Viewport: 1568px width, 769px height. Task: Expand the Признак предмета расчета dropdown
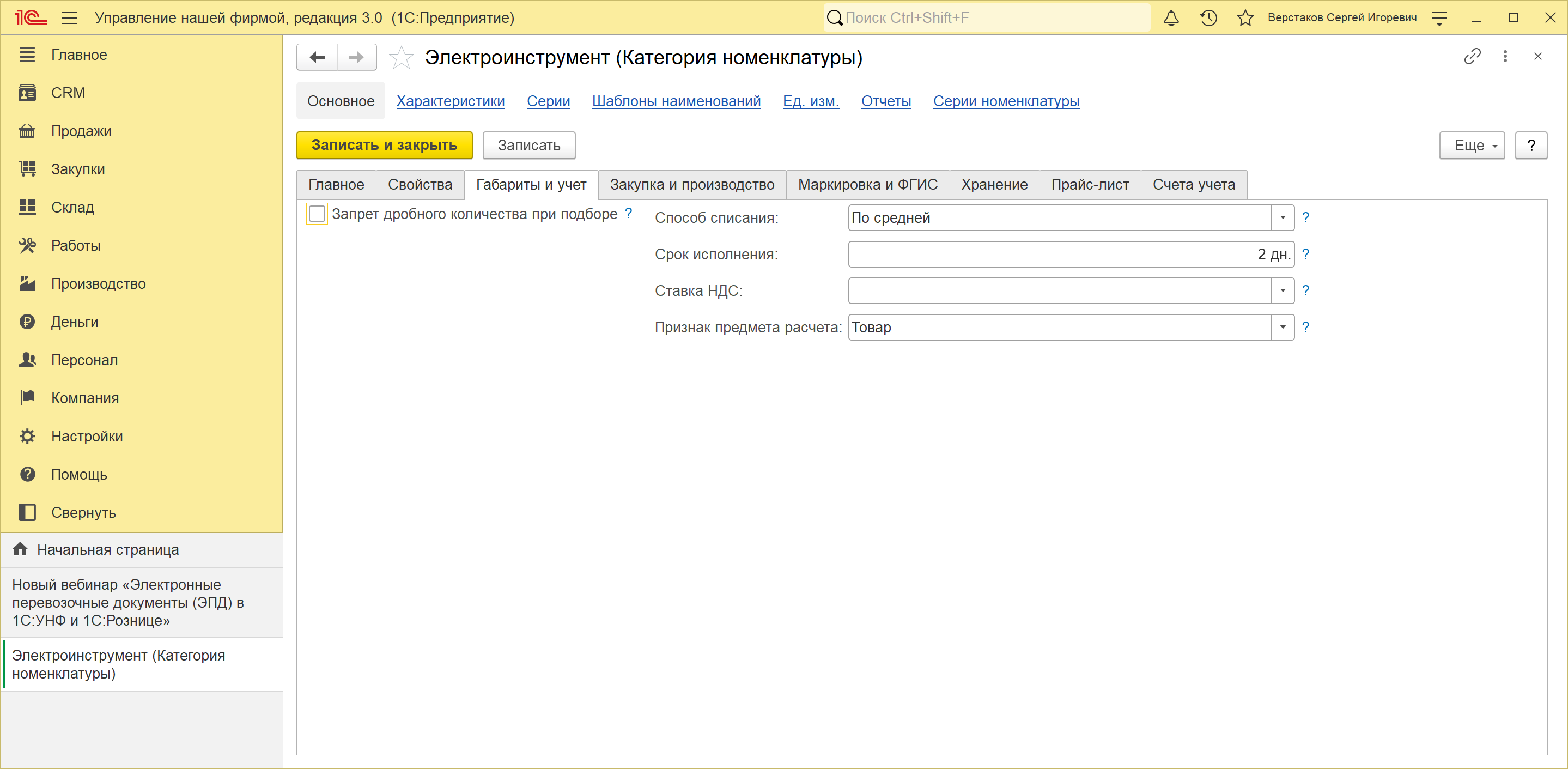click(1282, 328)
